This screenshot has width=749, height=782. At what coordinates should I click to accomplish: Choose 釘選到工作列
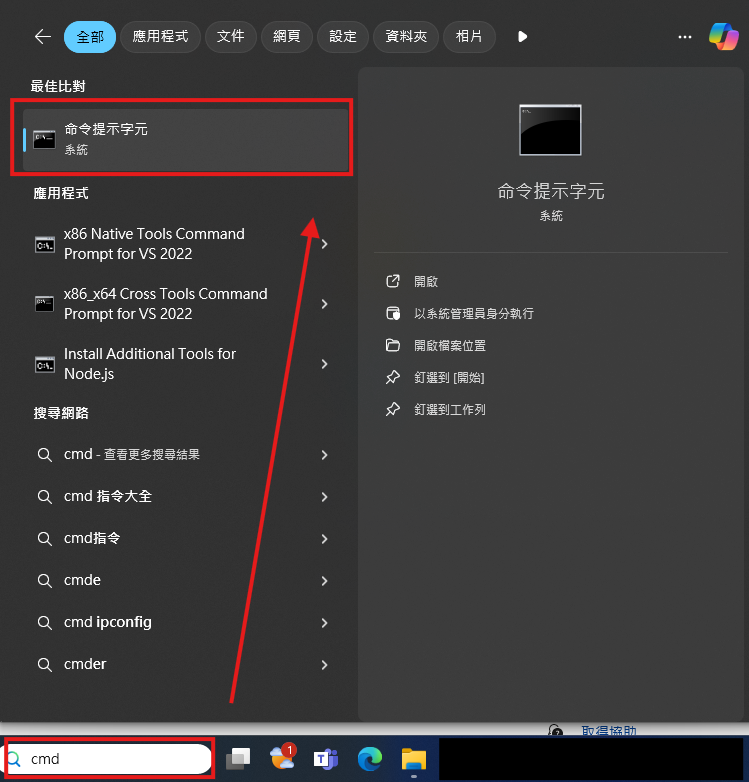pyautogui.click(x=450, y=409)
